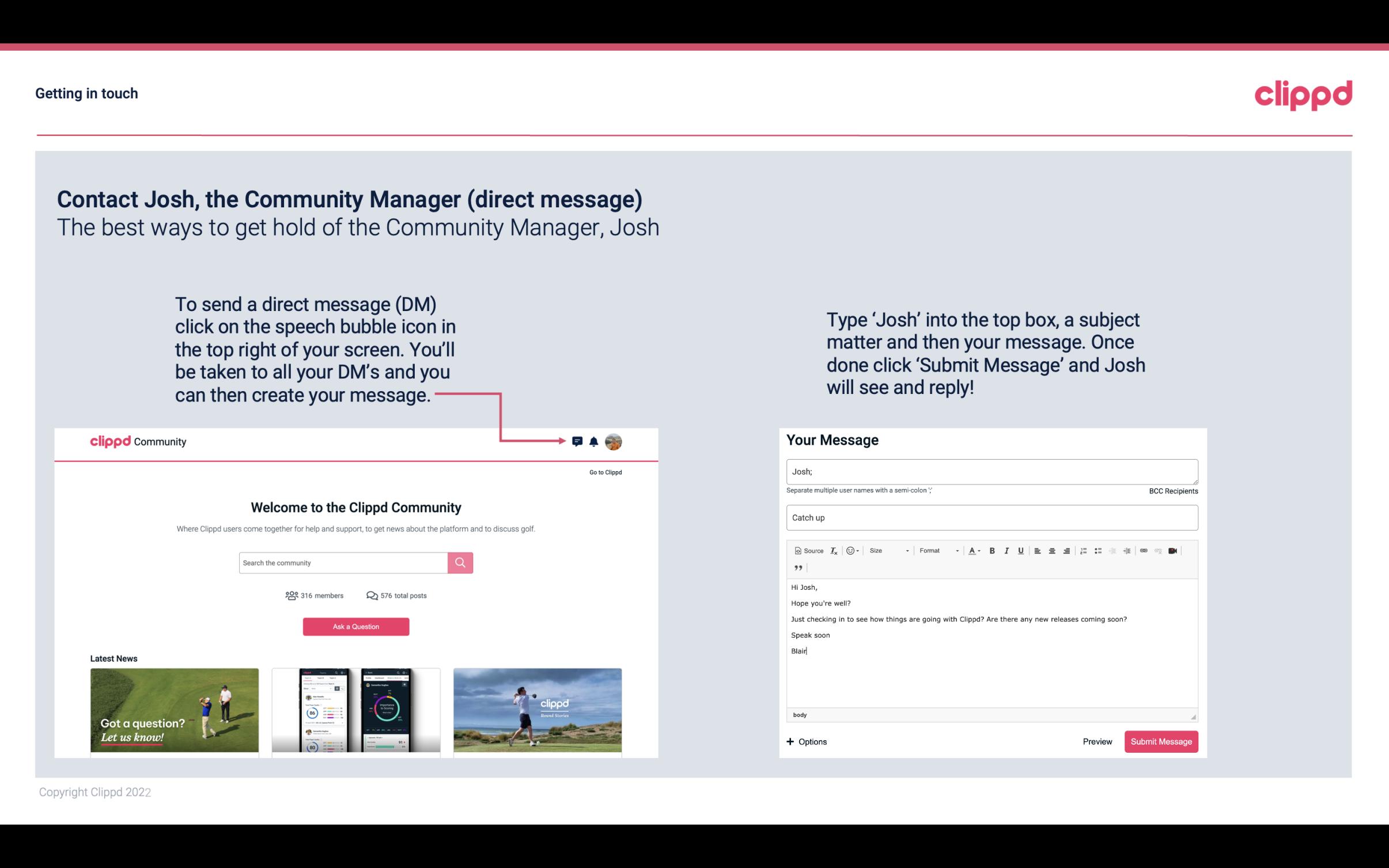Viewport: 1389px width, 868px height.
Task: Click the Bold formatting icon
Action: point(993,551)
